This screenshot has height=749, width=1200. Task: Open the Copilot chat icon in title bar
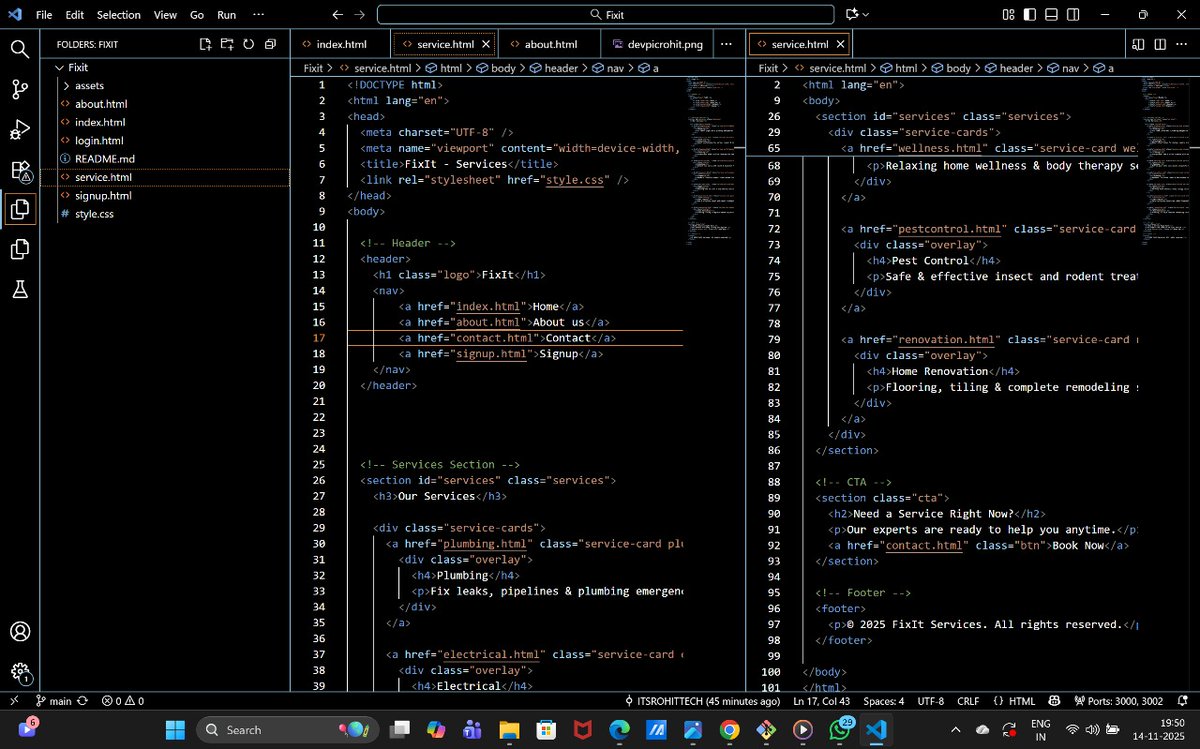tap(851, 15)
